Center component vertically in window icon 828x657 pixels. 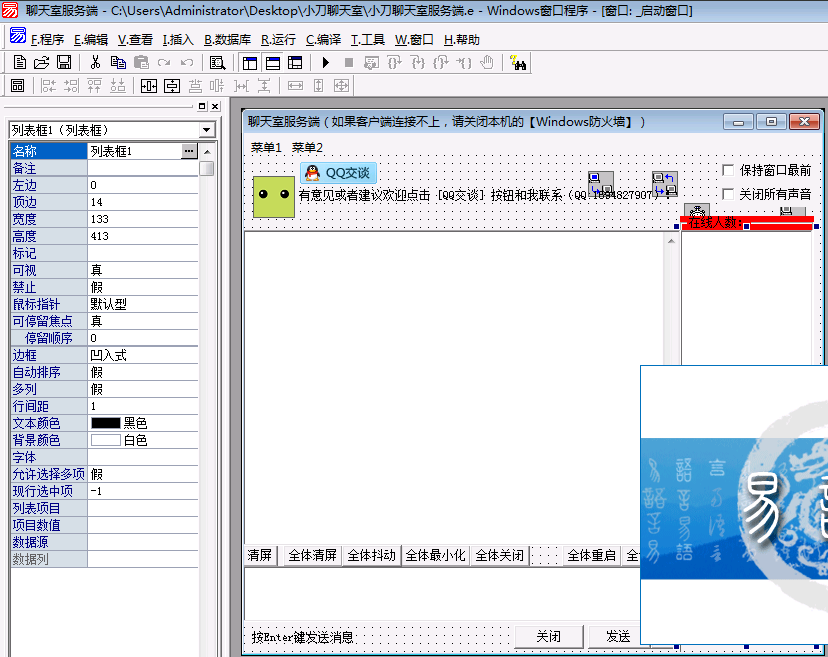[x=172, y=86]
